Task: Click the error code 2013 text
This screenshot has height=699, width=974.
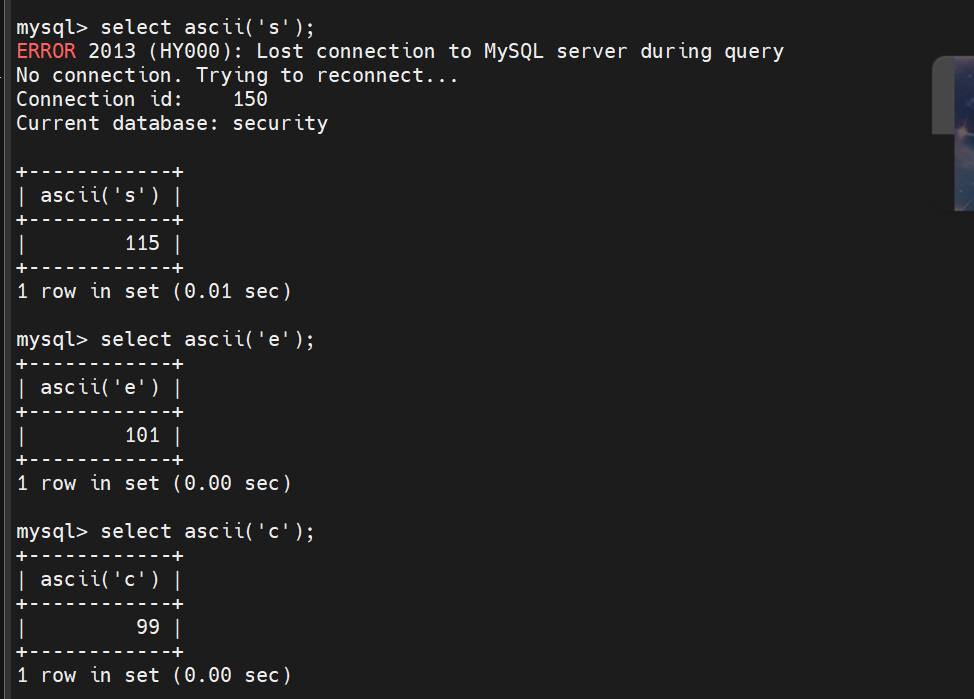Action: coord(112,52)
